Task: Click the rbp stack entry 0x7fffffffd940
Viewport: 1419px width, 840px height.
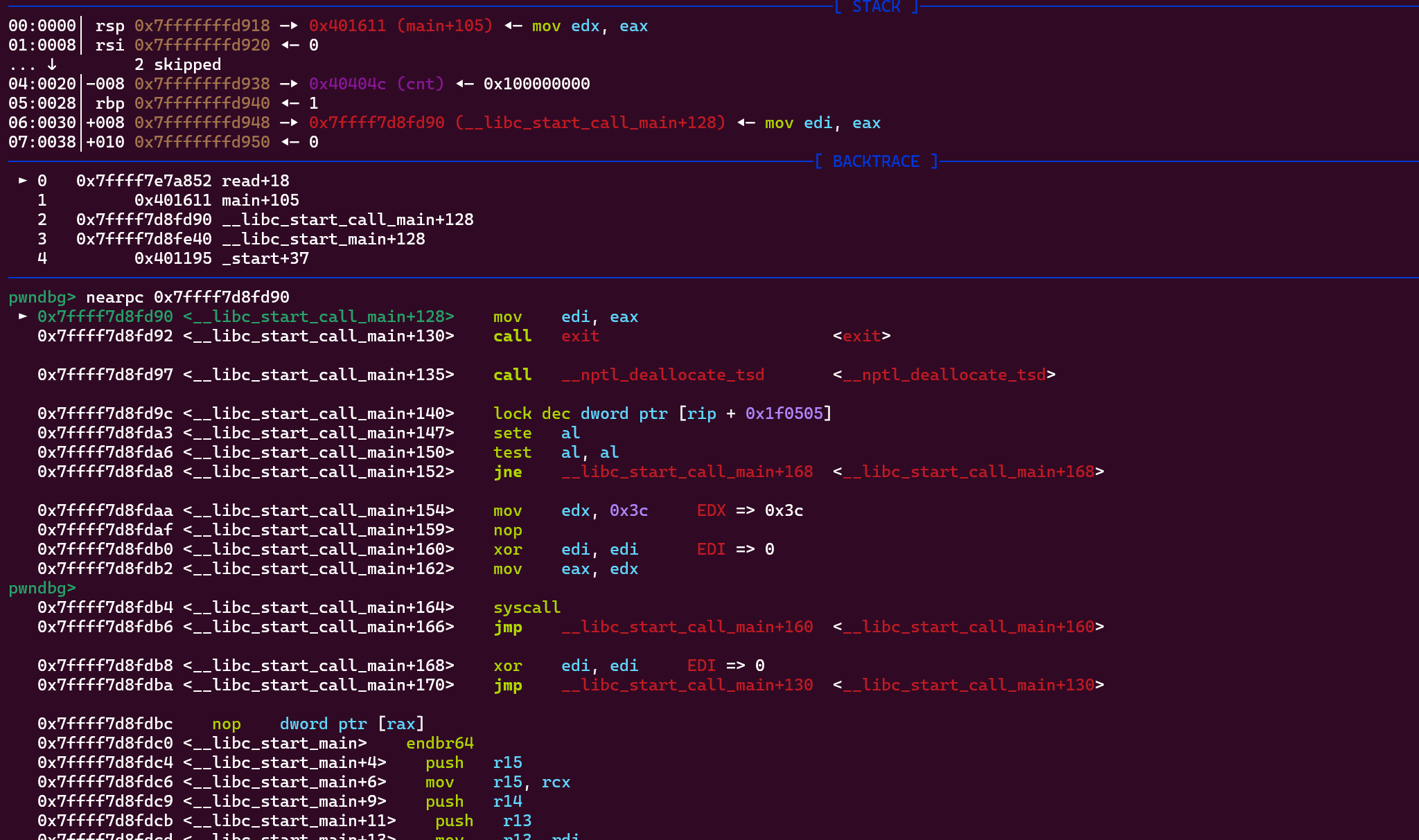Action: click(x=202, y=103)
